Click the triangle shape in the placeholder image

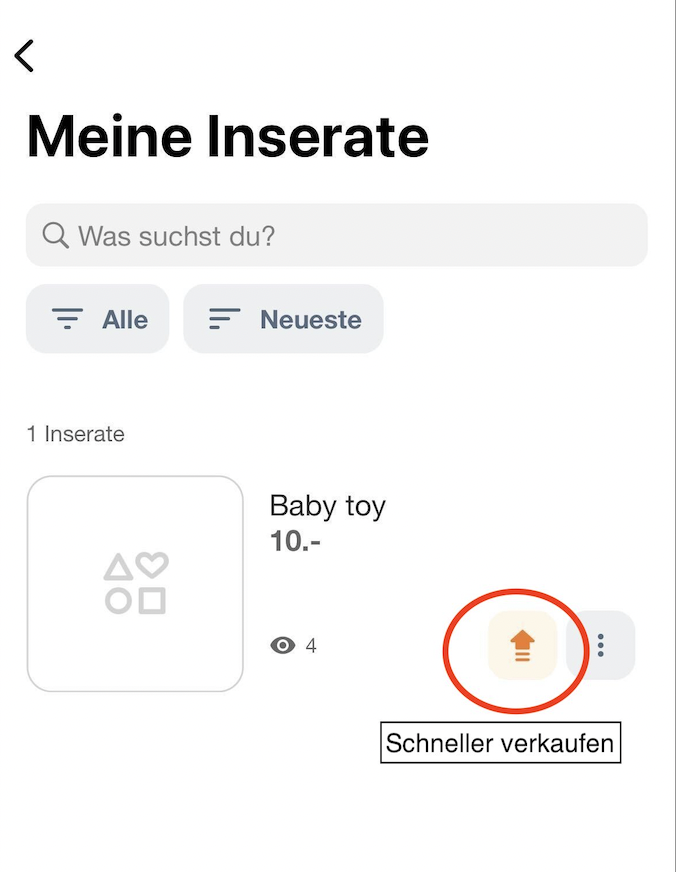click(118, 567)
